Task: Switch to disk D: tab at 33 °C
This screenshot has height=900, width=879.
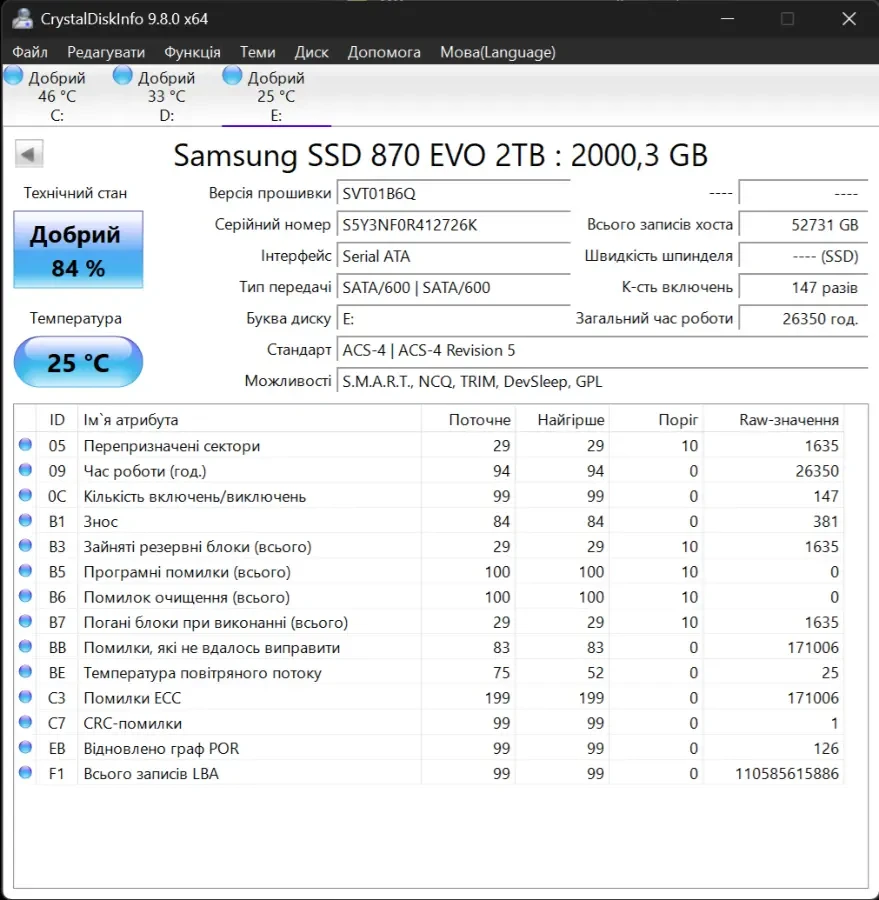Action: pyautogui.click(x=166, y=96)
